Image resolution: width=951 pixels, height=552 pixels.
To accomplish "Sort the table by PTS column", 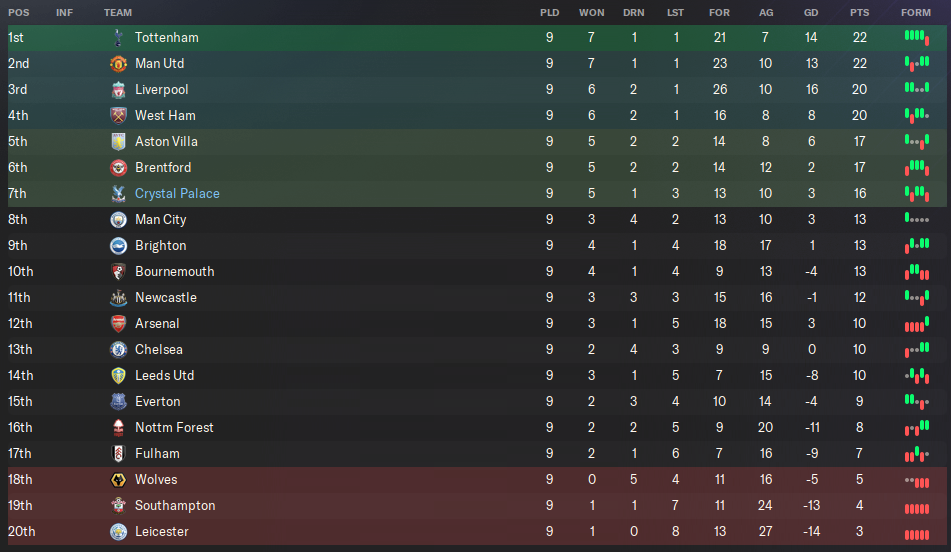I will [859, 13].
